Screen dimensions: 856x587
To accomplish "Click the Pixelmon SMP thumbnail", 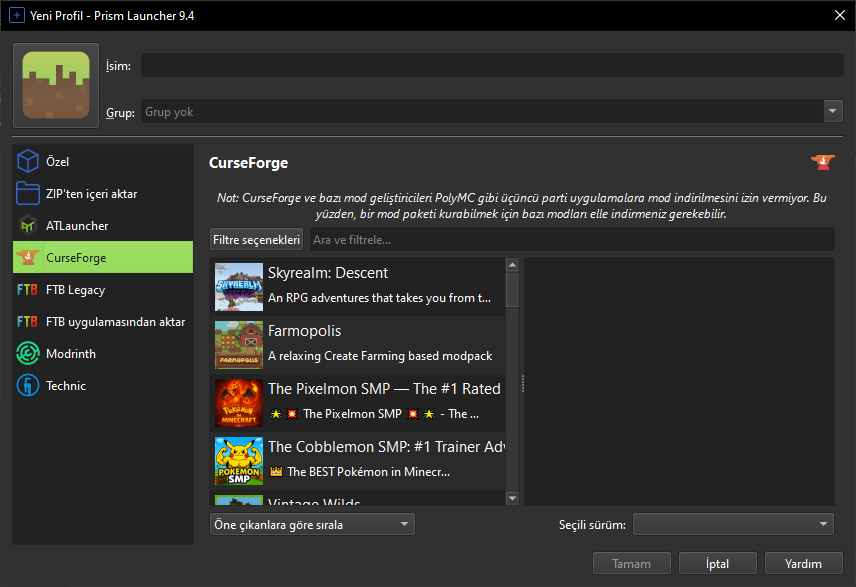I will coord(239,403).
